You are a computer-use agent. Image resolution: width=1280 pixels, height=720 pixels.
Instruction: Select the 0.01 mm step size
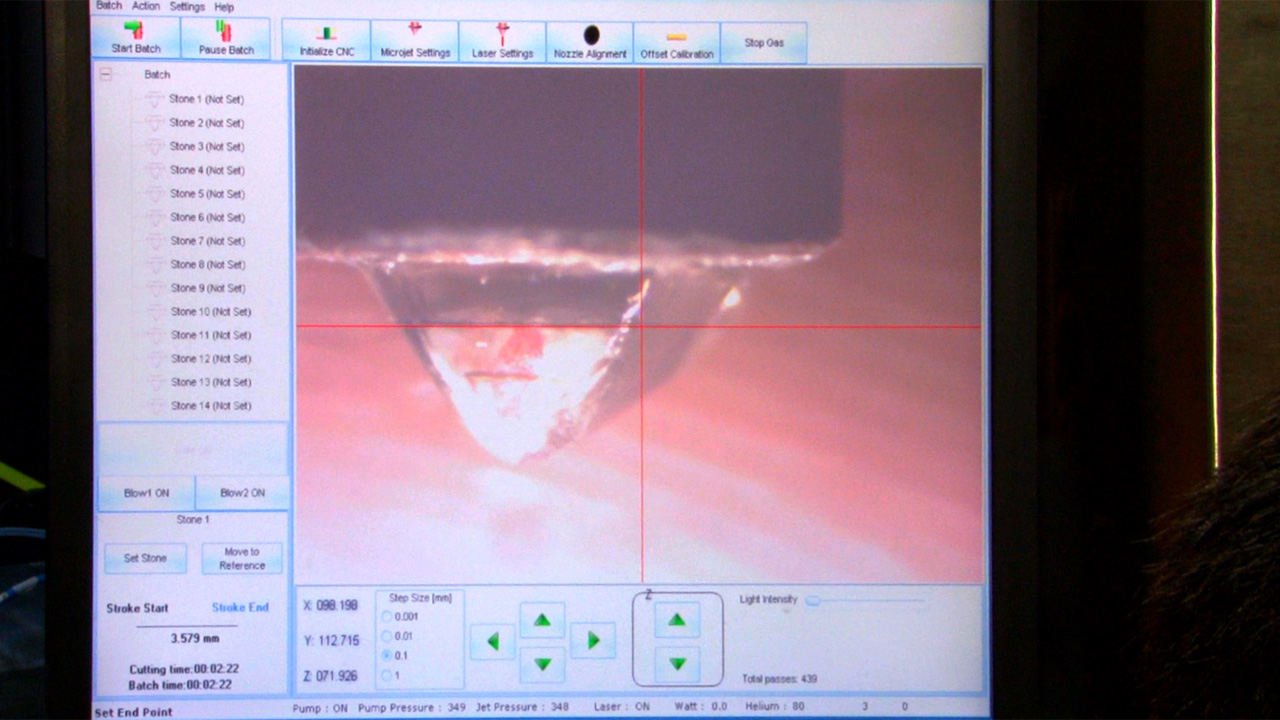[387, 636]
